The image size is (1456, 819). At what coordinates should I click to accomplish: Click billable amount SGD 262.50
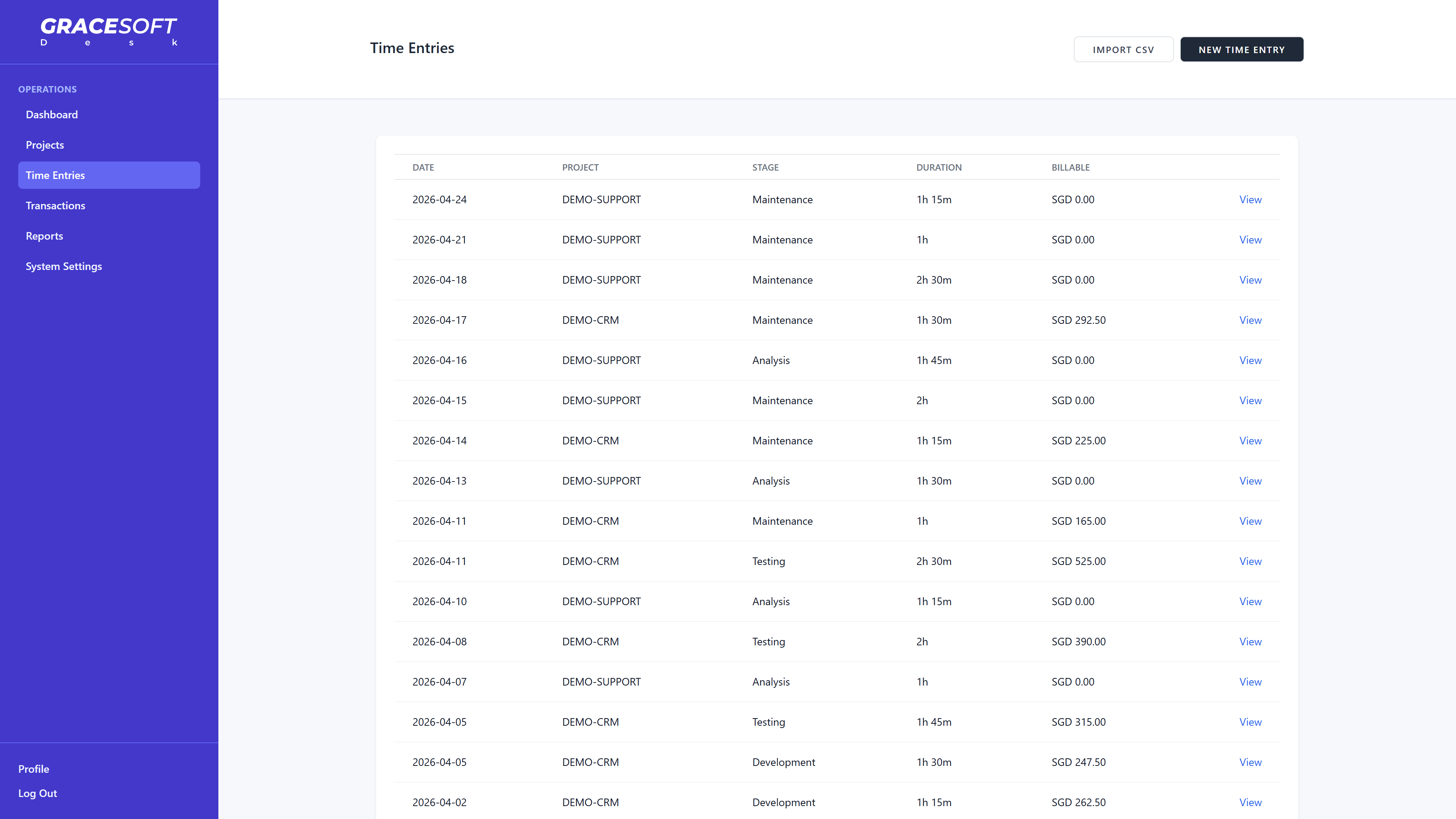[x=1078, y=802]
